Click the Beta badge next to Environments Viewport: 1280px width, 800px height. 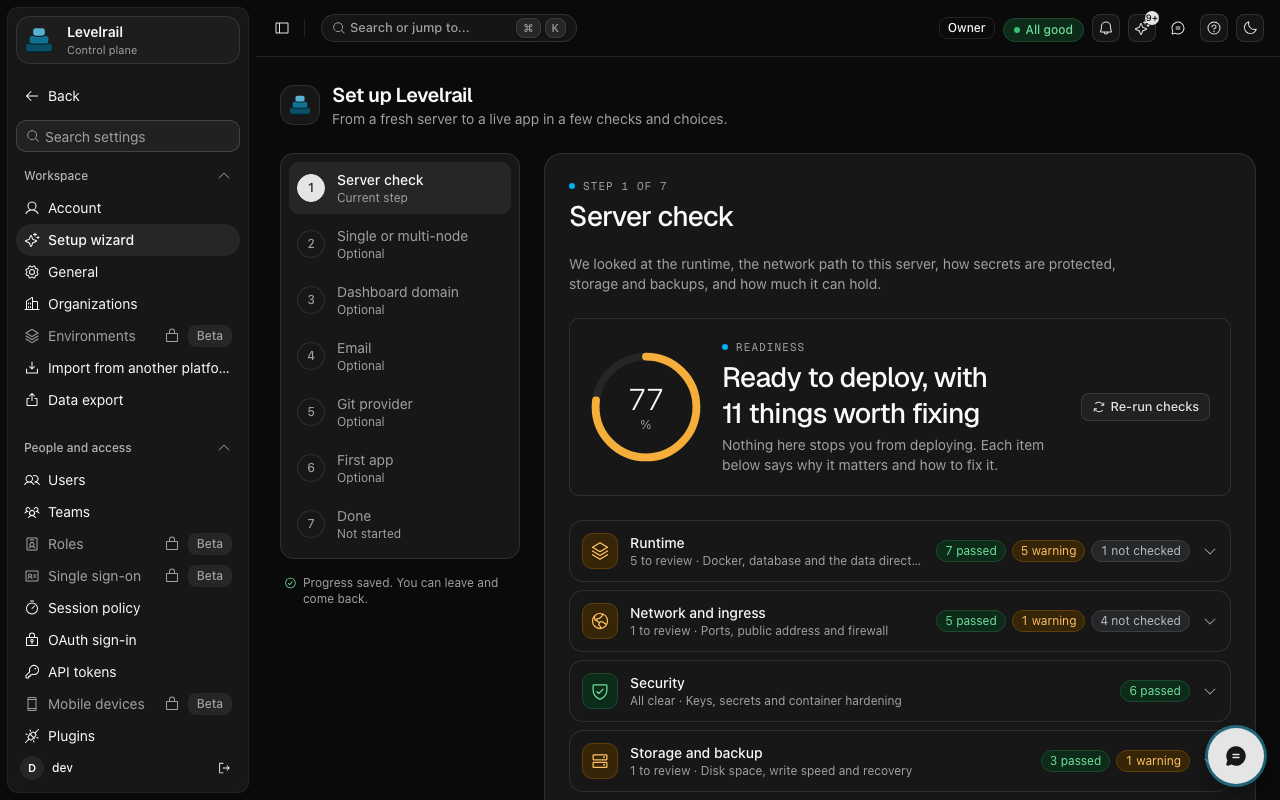210,336
